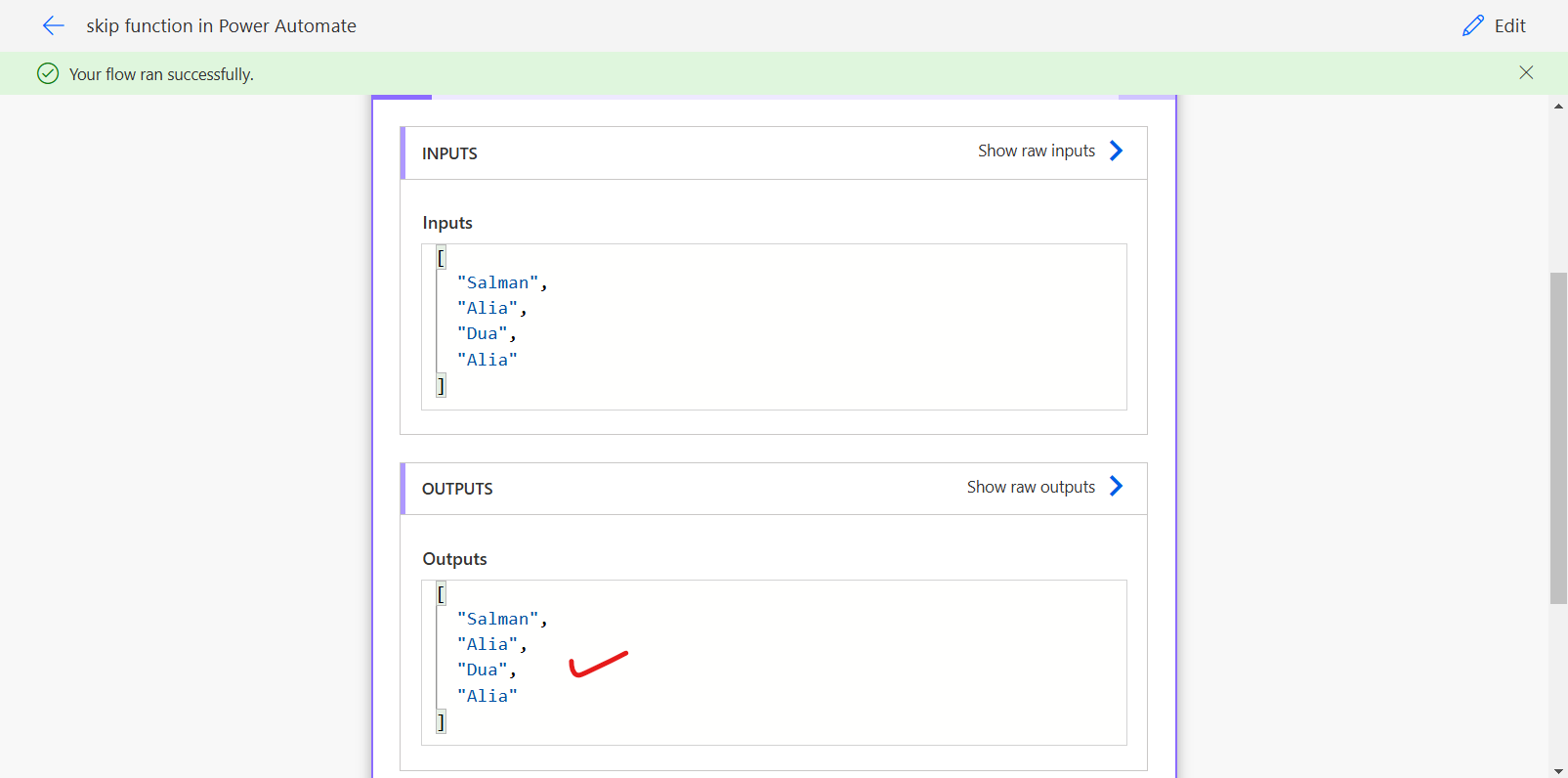This screenshot has width=1568, height=778.
Task: Dismiss the flow success banner
Action: click(1526, 72)
